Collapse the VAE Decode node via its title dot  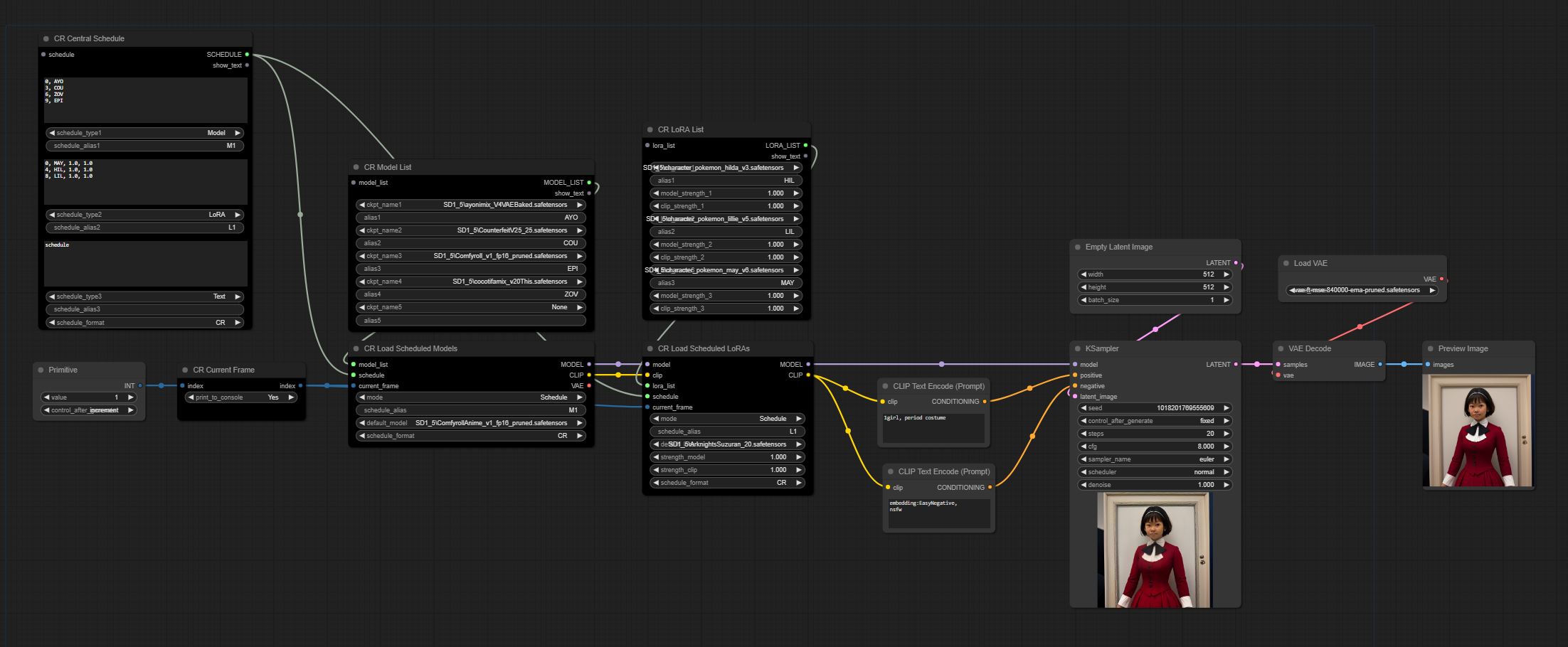point(1281,349)
